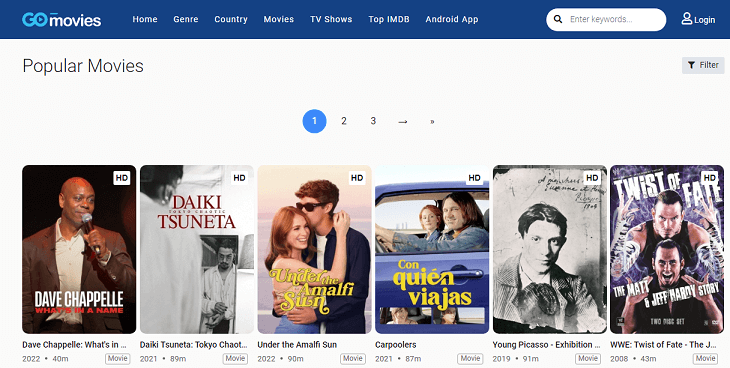The height and width of the screenshot is (368, 730).
Task: Open the Home menu item
Action: point(145,20)
